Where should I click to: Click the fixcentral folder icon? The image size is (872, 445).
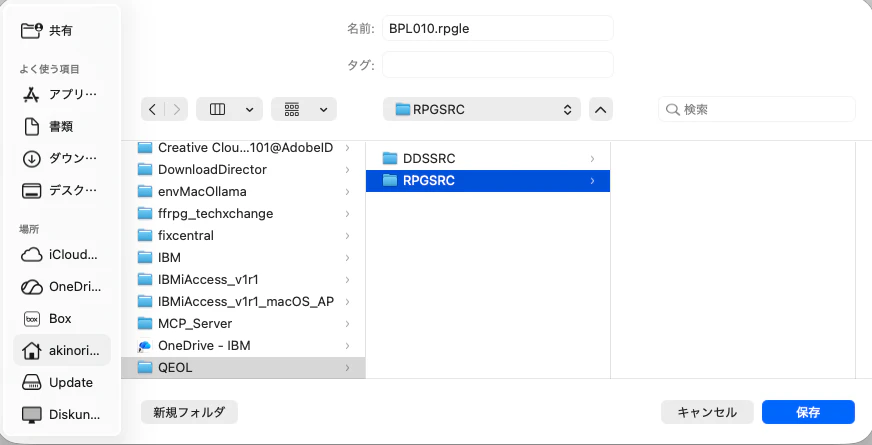point(145,236)
